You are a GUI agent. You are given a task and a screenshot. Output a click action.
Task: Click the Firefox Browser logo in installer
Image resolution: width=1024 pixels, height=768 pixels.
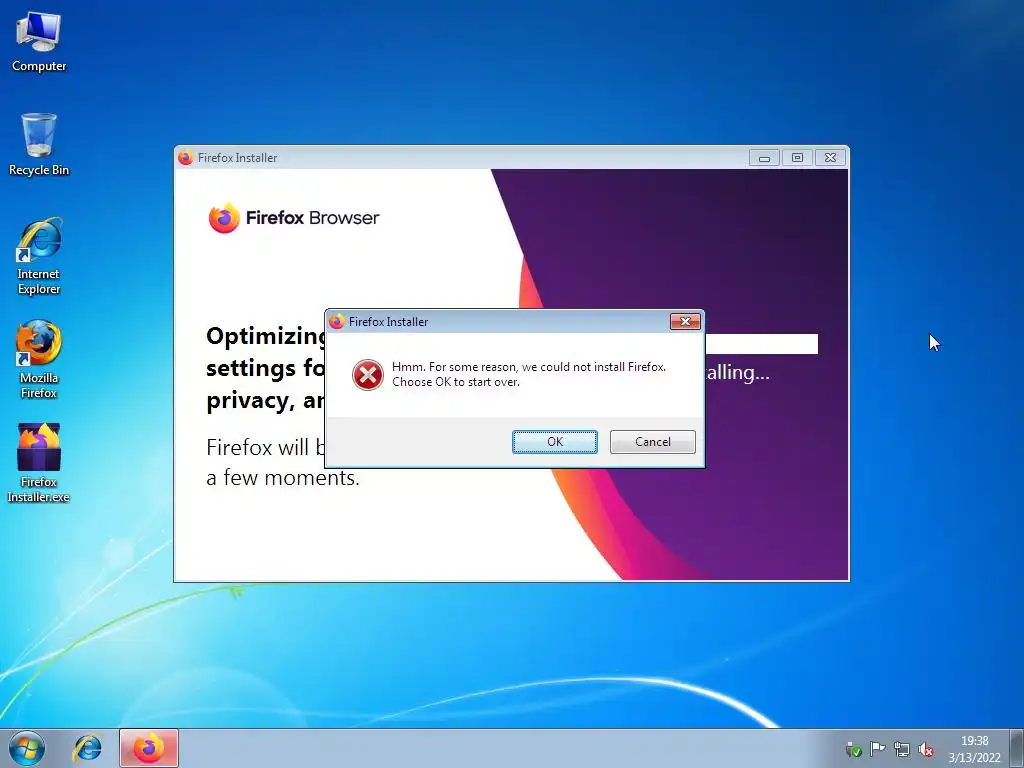224,218
